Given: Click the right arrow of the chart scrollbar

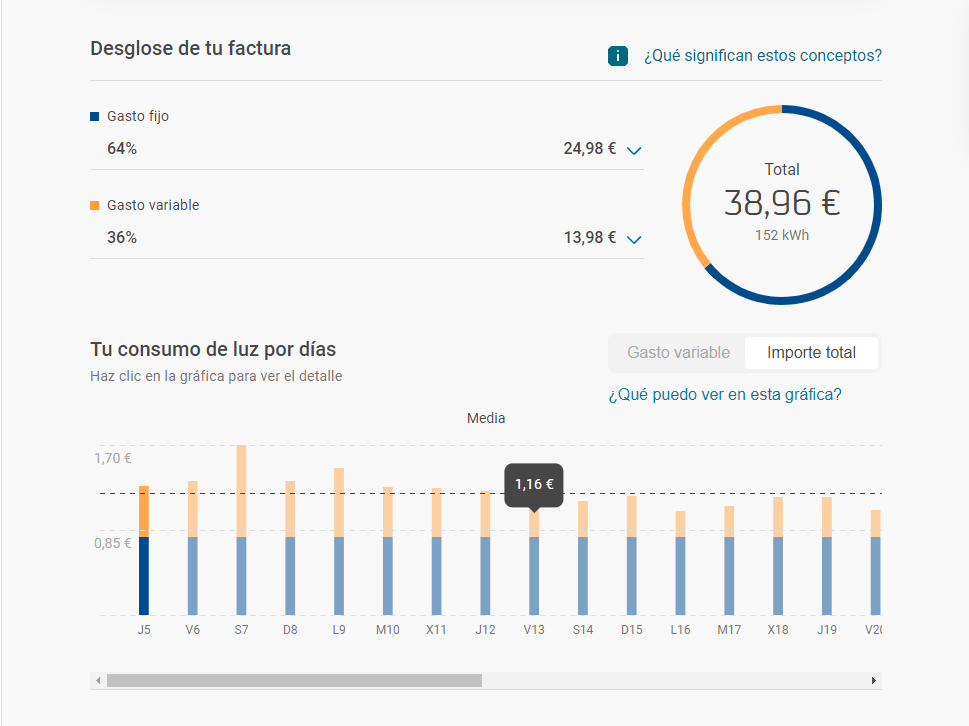Looking at the screenshot, I should [x=874, y=679].
